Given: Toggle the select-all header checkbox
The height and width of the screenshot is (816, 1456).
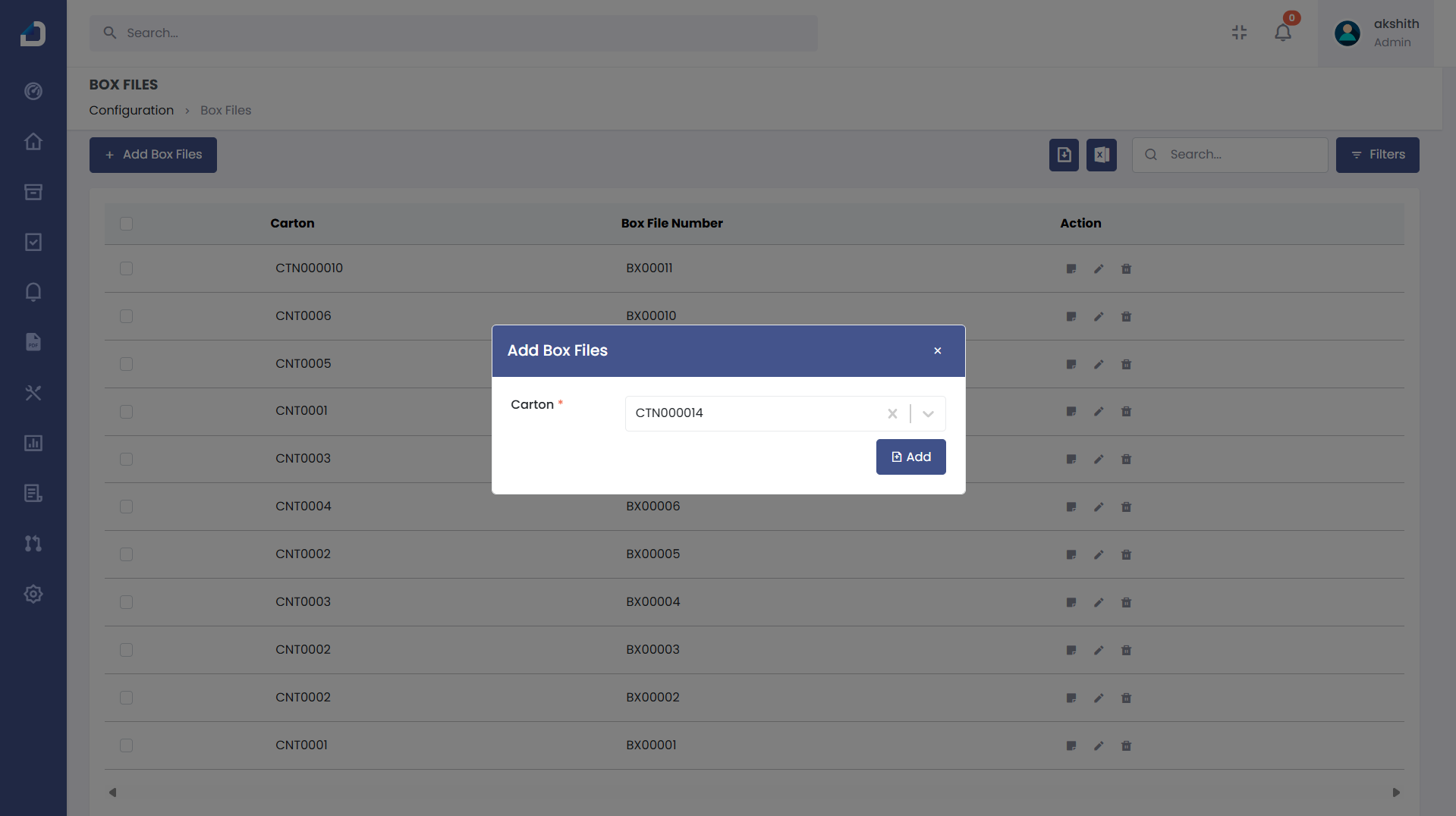Looking at the screenshot, I should (x=126, y=224).
